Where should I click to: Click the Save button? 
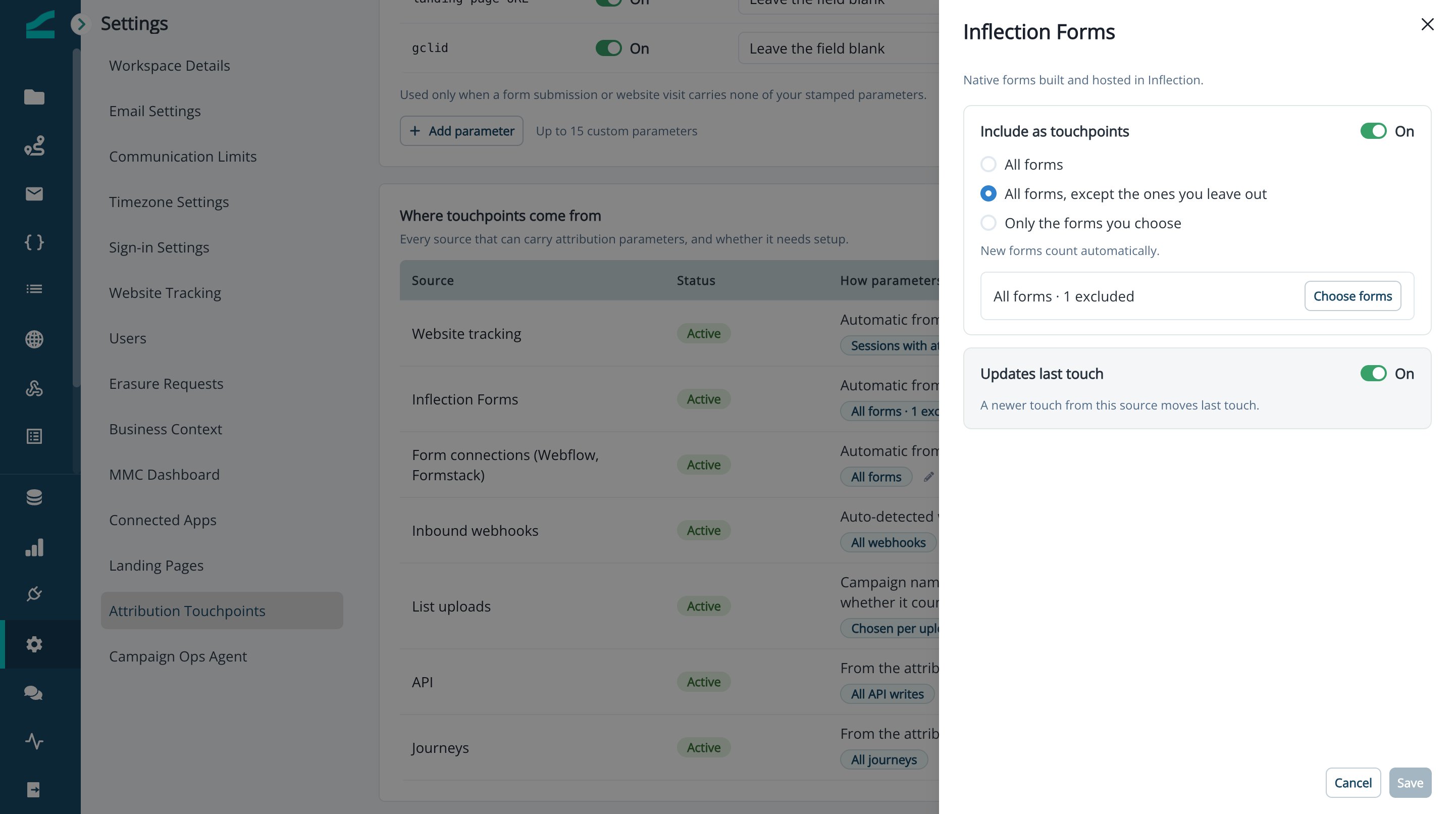click(1410, 783)
